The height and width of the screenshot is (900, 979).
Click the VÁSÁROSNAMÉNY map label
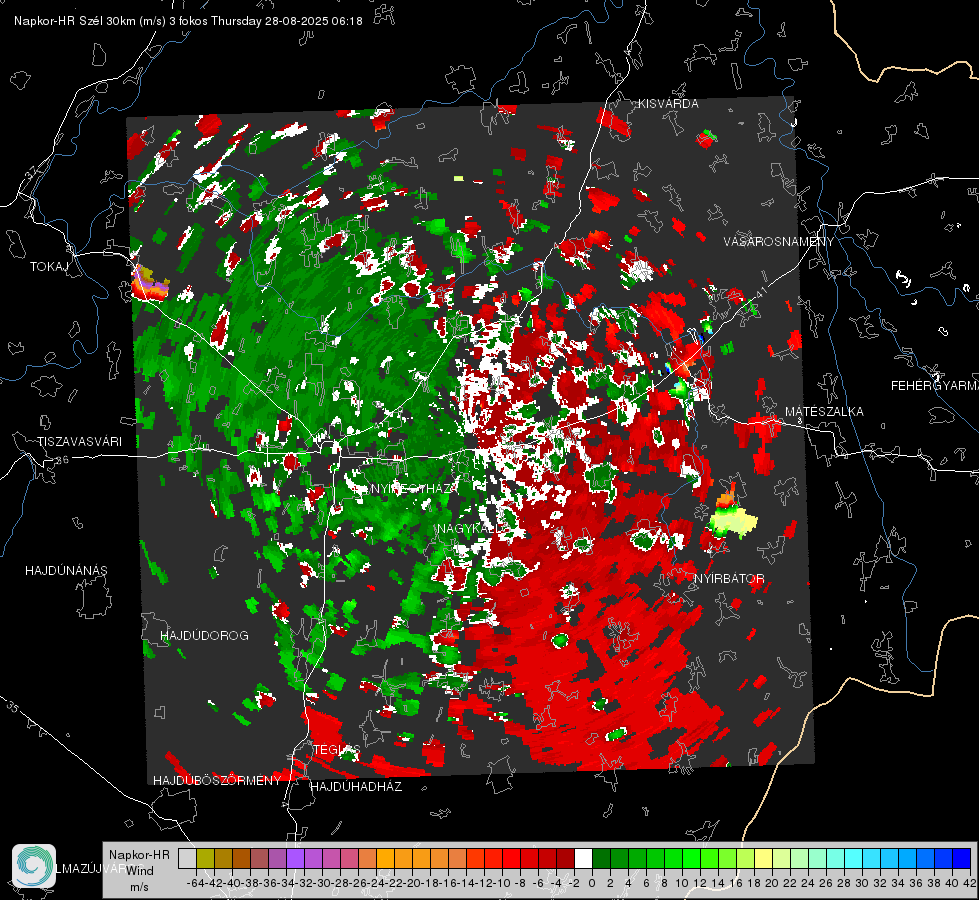click(779, 242)
